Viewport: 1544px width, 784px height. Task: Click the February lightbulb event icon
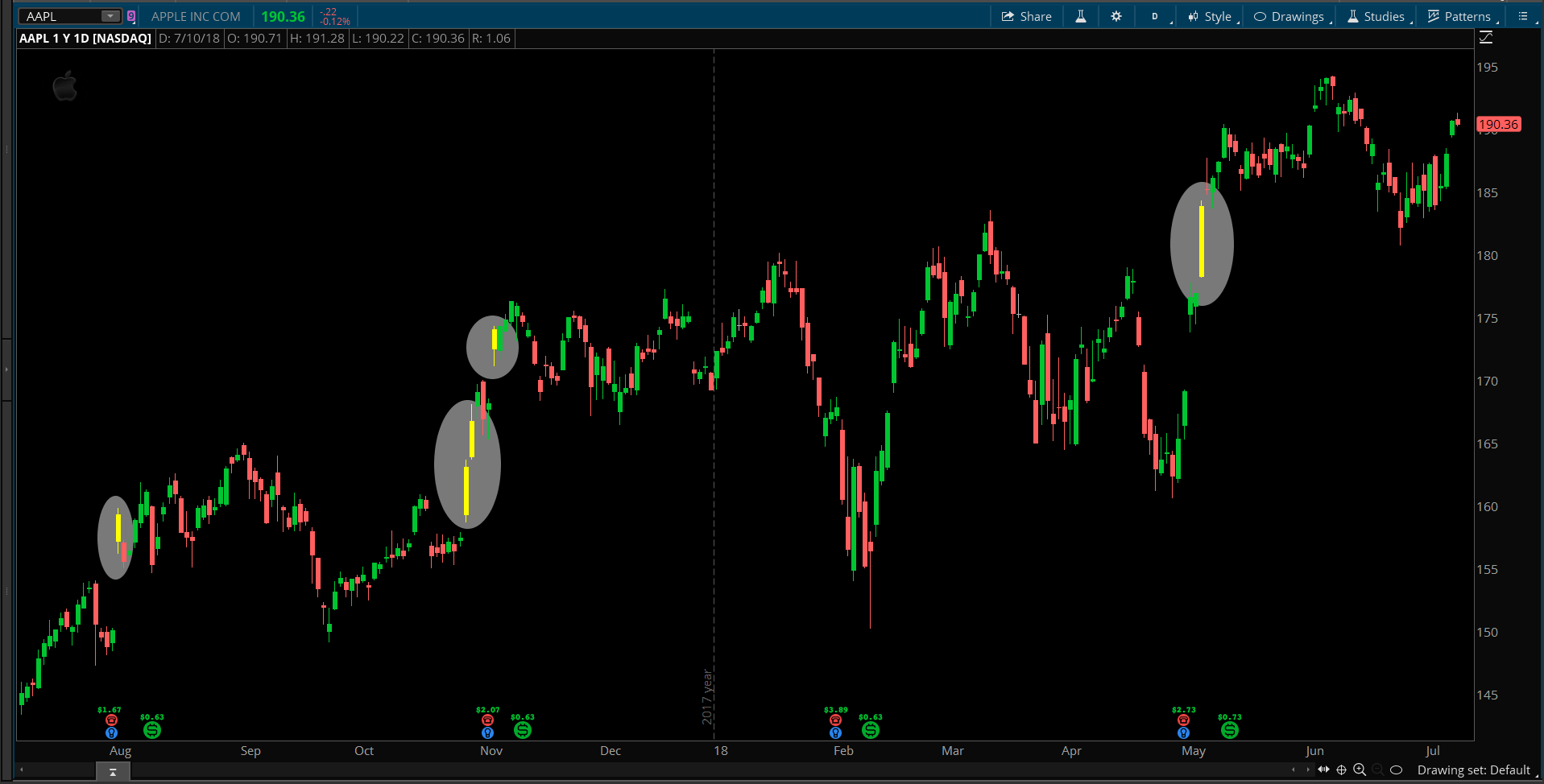(x=835, y=732)
